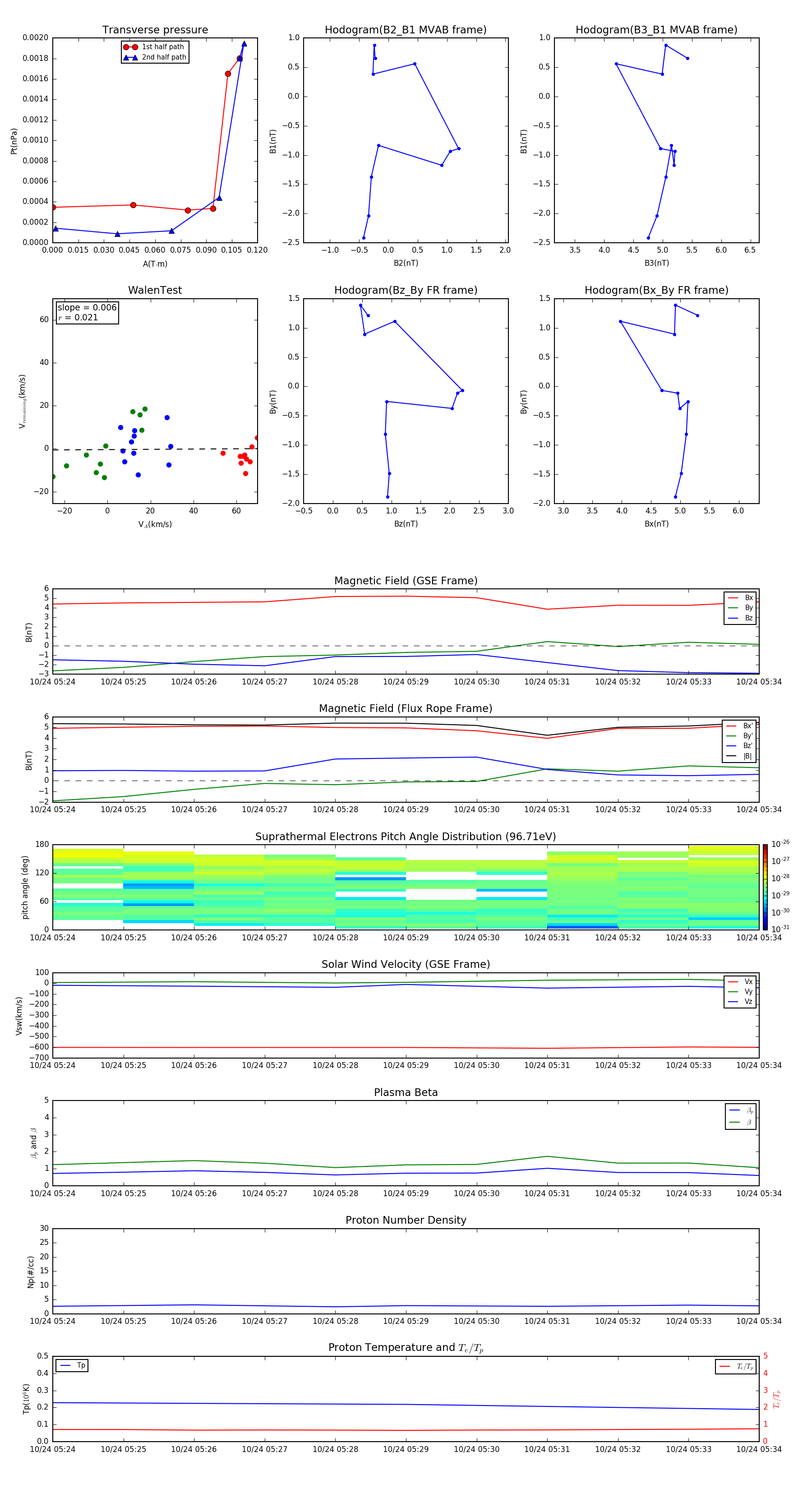Click the B1(nT) y-axis label of B2_B1 hodogram

(x=273, y=141)
